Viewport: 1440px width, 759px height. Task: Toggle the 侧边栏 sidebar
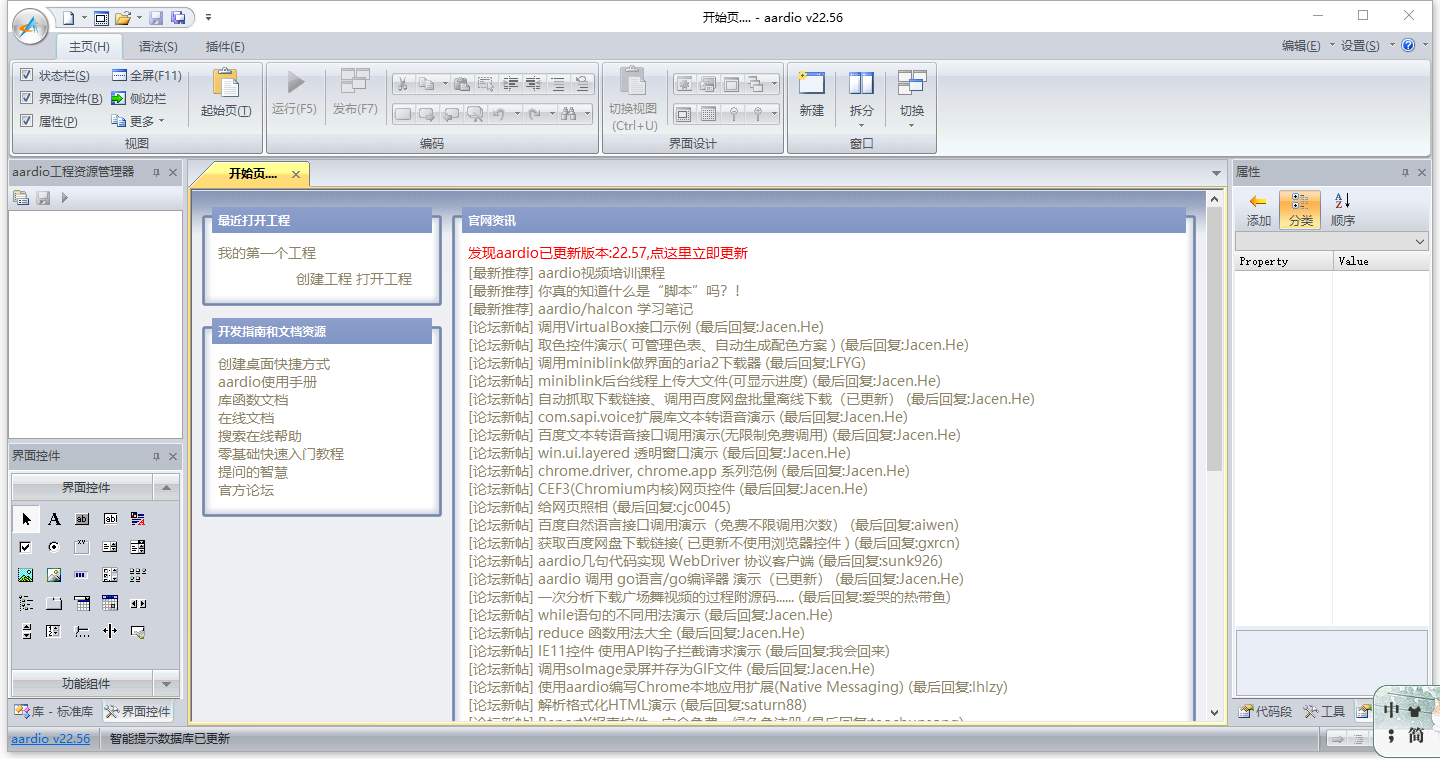pos(138,98)
